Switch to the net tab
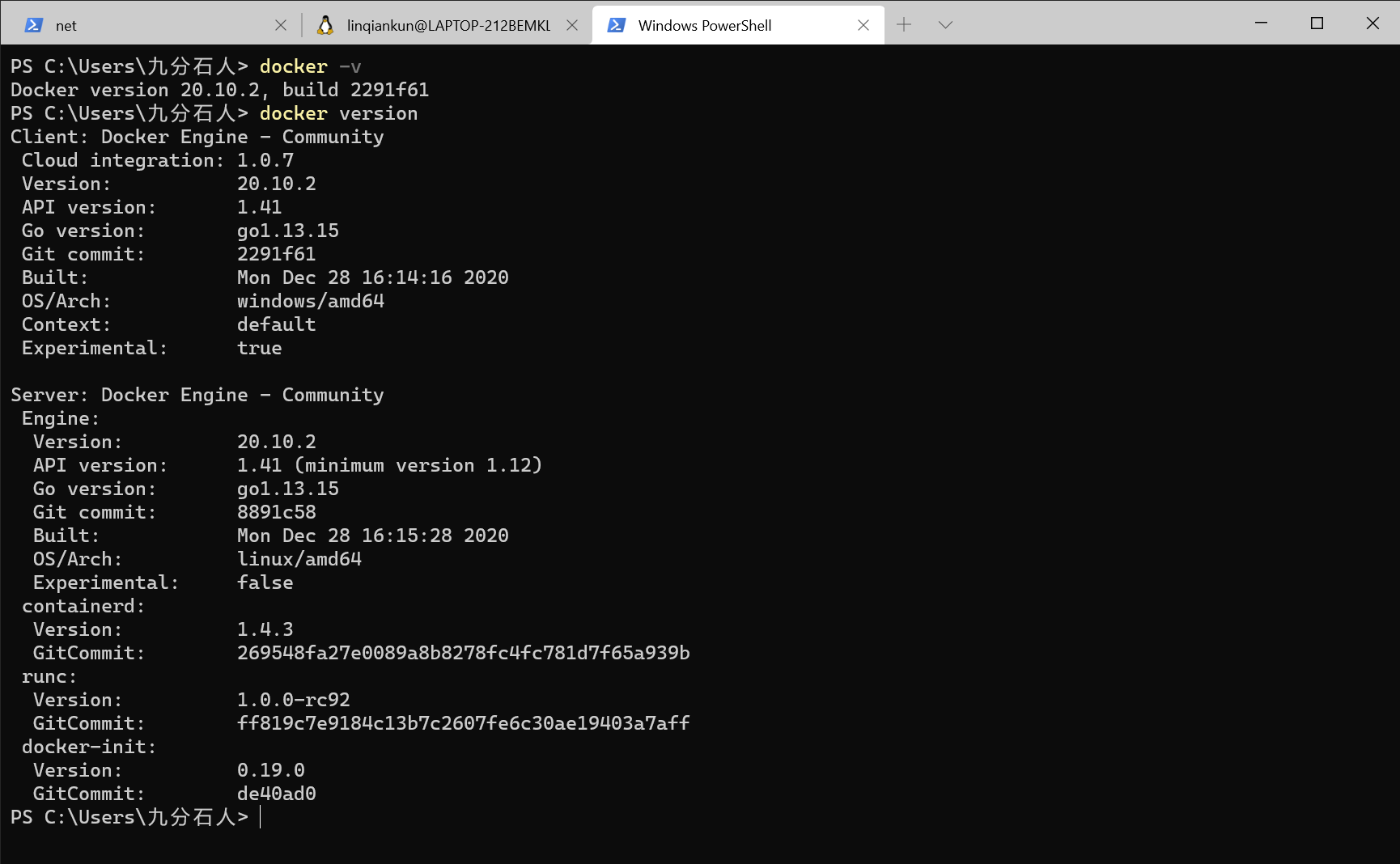This screenshot has height=864, width=1400. pyautogui.click(x=146, y=25)
